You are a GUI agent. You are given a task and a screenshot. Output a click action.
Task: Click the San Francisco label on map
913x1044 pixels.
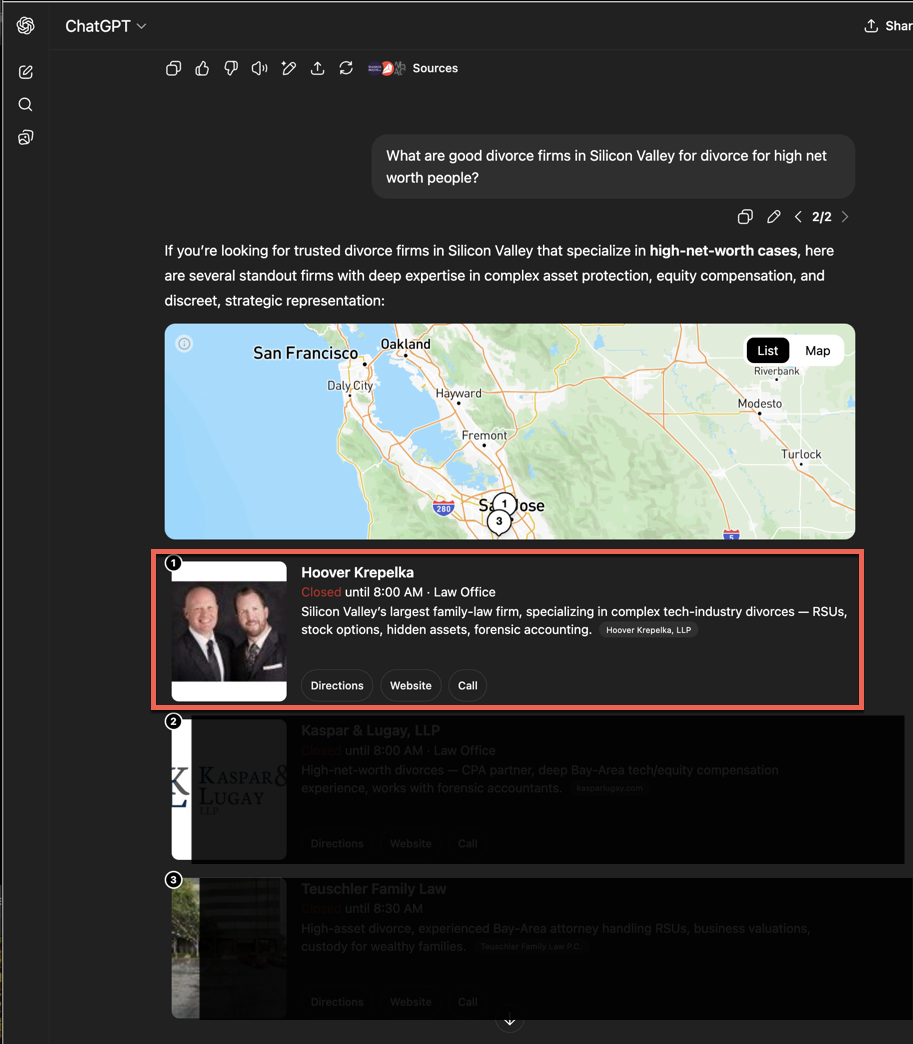pos(306,353)
